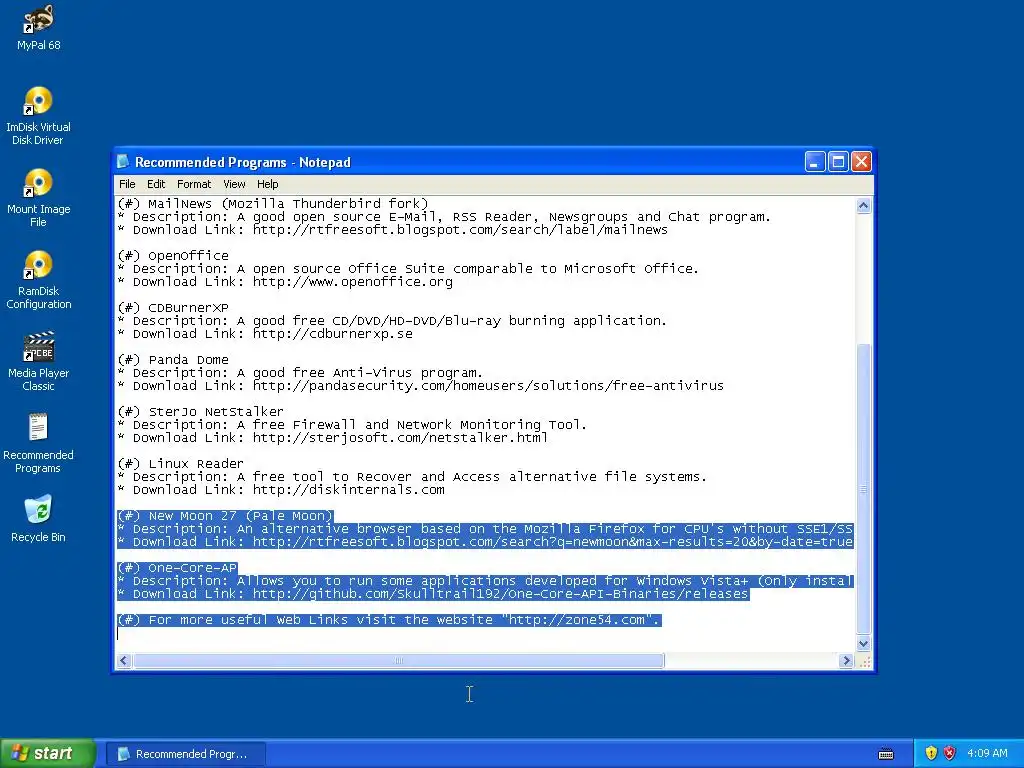
Task: Open the Notepad File menu
Action: (x=127, y=184)
